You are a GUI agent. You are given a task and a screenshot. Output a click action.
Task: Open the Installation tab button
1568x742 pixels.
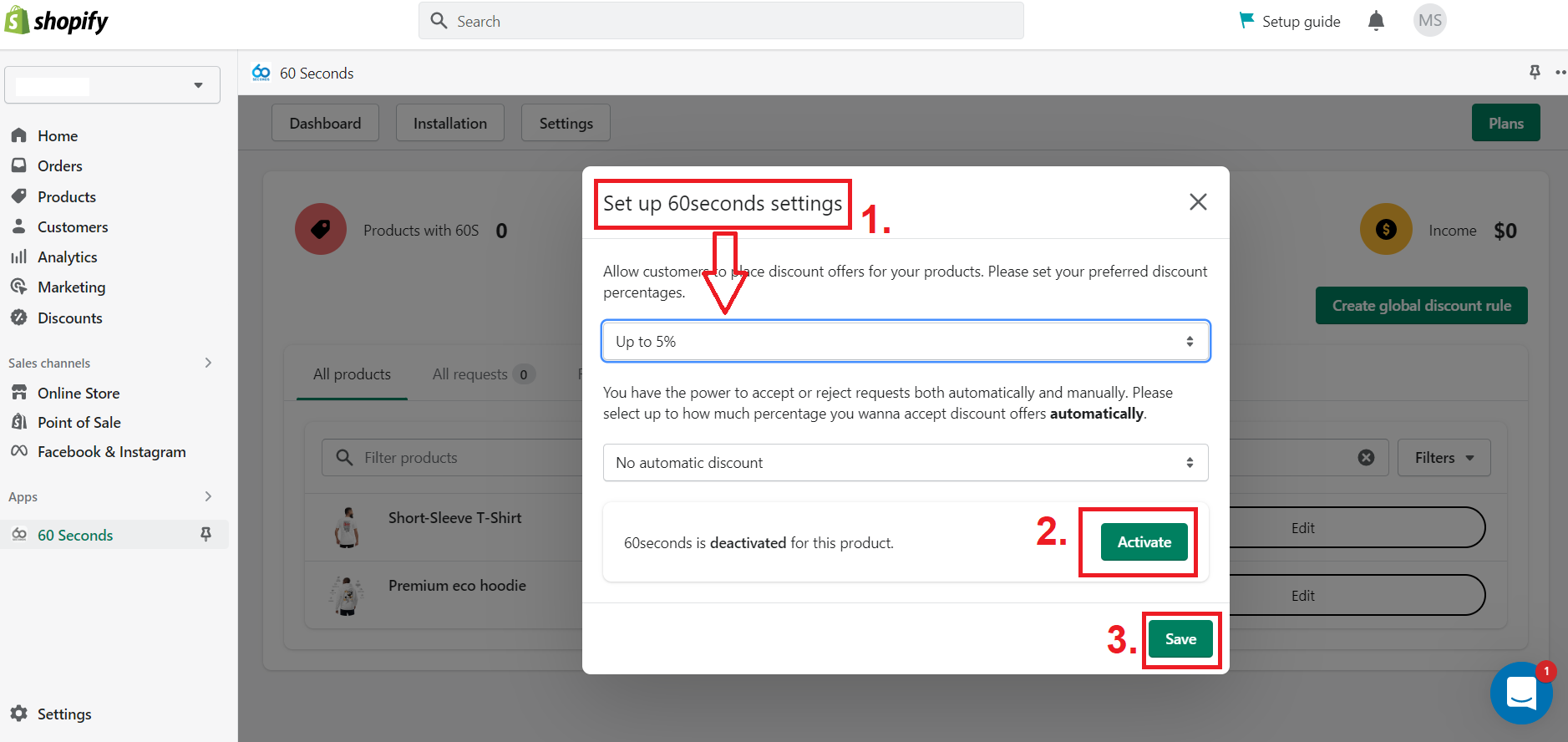(x=450, y=123)
